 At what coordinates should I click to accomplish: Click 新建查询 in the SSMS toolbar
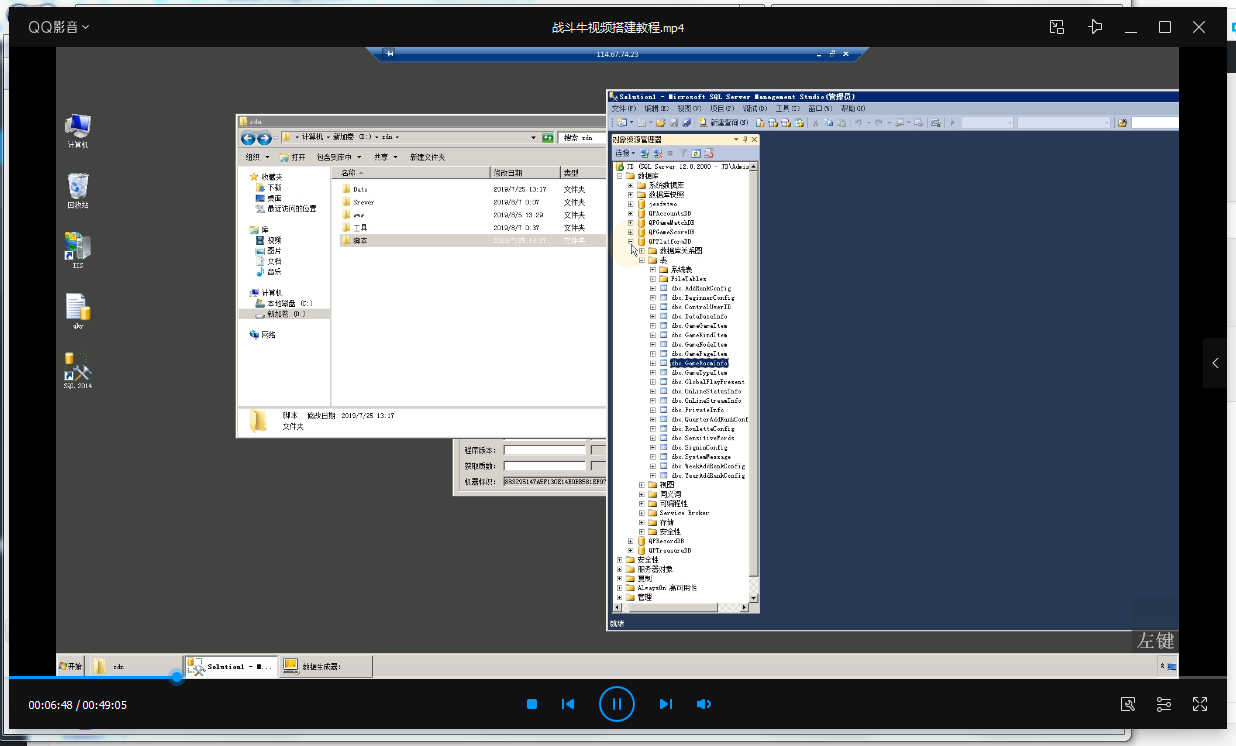click(x=724, y=123)
